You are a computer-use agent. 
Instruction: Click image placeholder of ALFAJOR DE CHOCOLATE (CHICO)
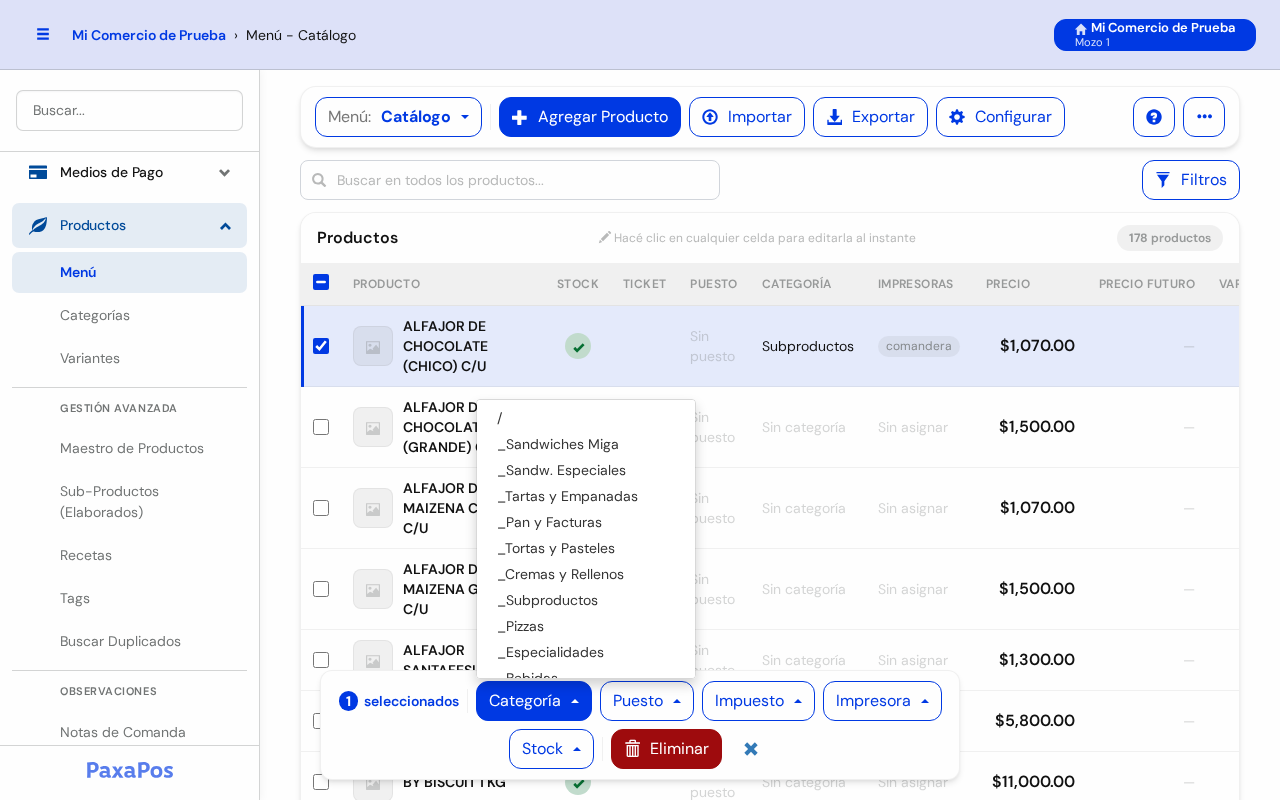pyautogui.click(x=373, y=346)
